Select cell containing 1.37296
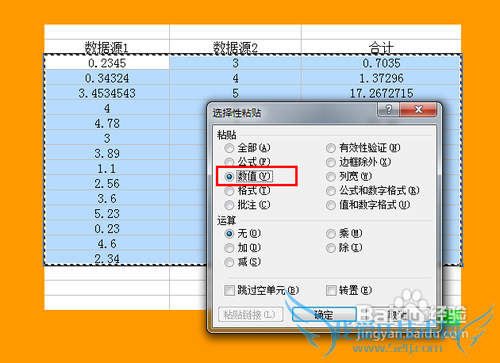Image resolution: width=500 pixels, height=363 pixels. pos(381,78)
